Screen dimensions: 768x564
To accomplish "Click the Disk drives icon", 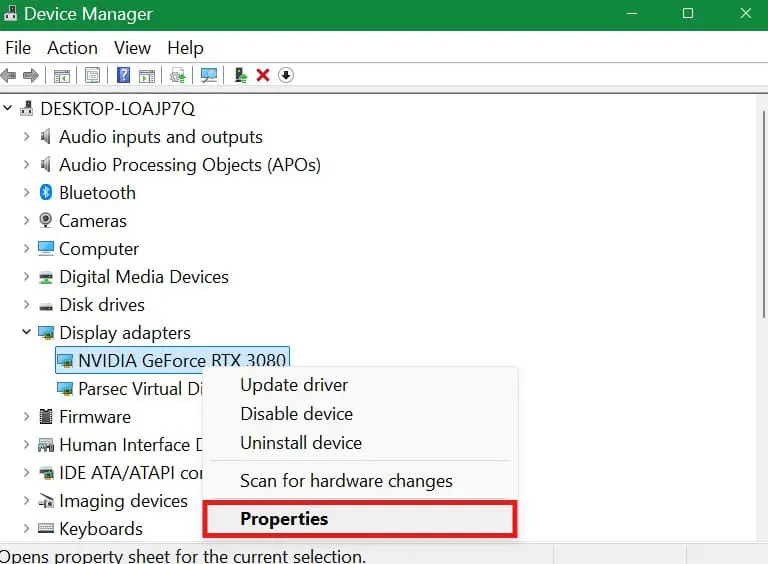I will click(x=46, y=306).
